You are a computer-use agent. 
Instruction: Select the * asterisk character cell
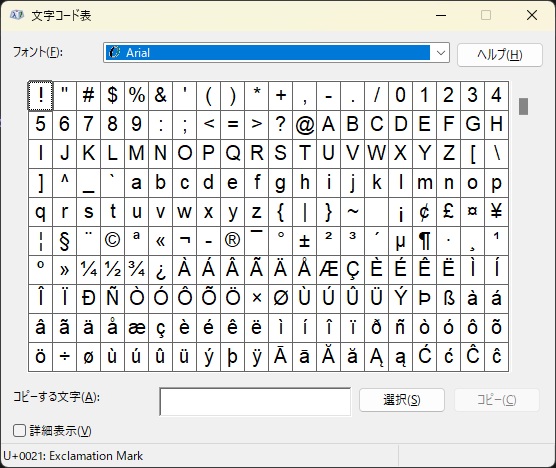tap(256, 96)
